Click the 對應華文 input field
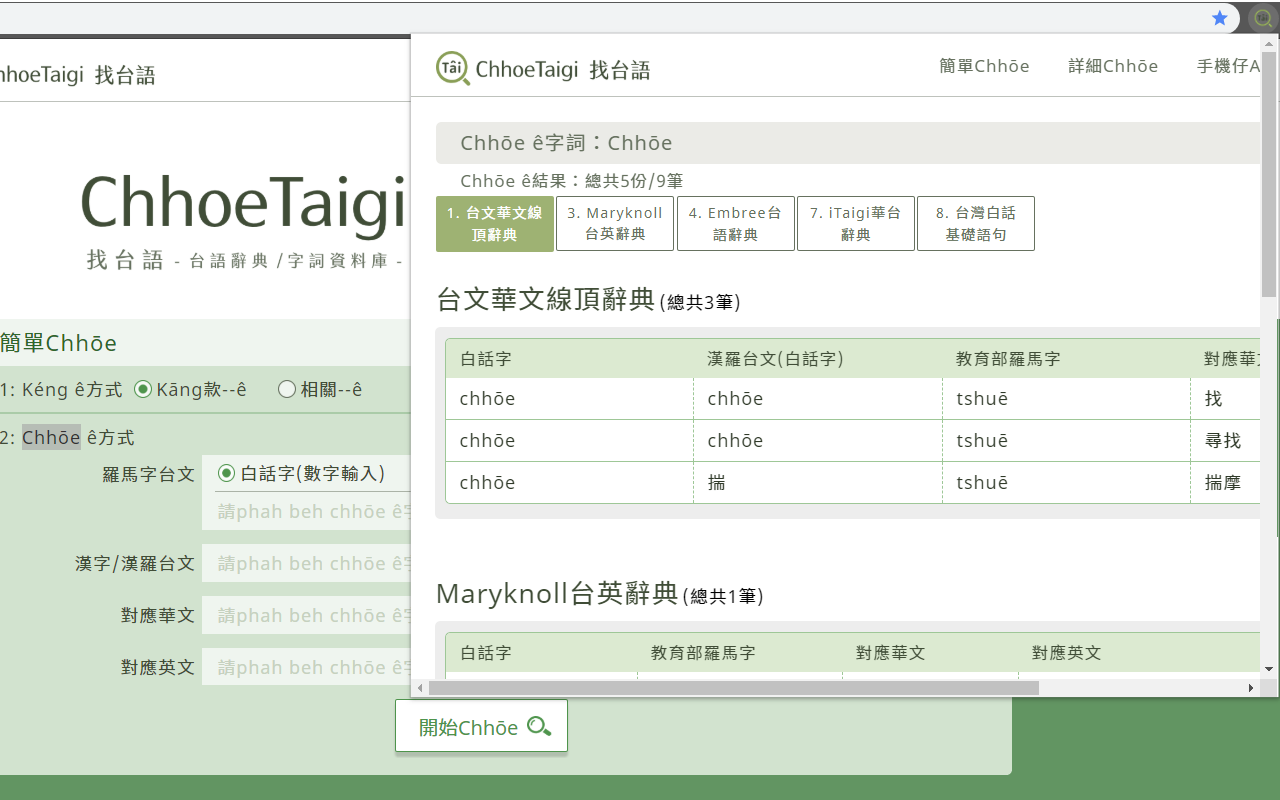Image resolution: width=1280 pixels, height=800 pixels. click(x=306, y=615)
